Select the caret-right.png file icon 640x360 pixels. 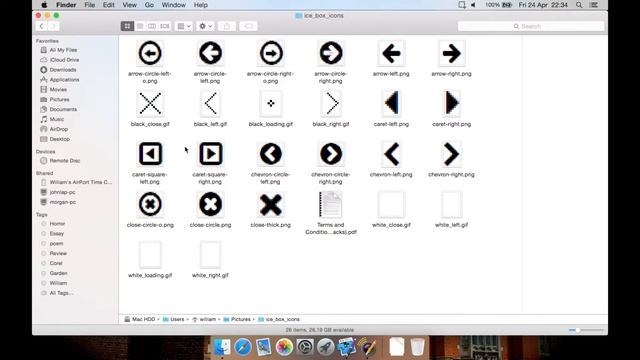coord(451,103)
